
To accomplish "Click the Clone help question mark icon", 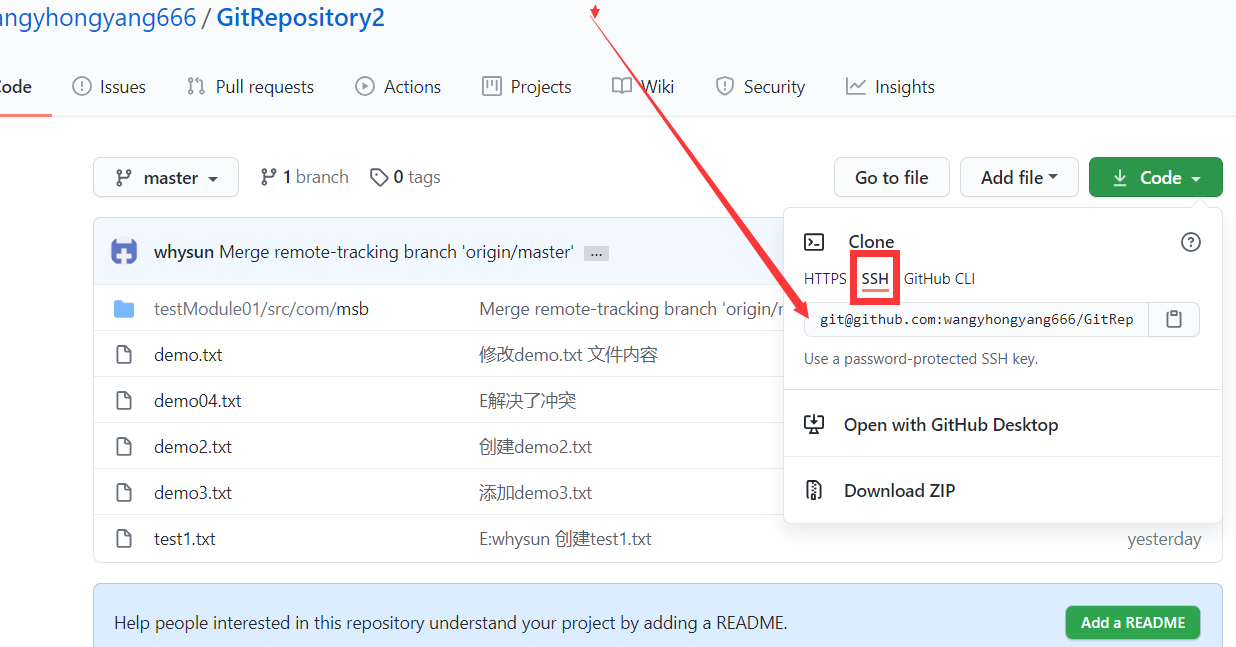I will [1190, 242].
